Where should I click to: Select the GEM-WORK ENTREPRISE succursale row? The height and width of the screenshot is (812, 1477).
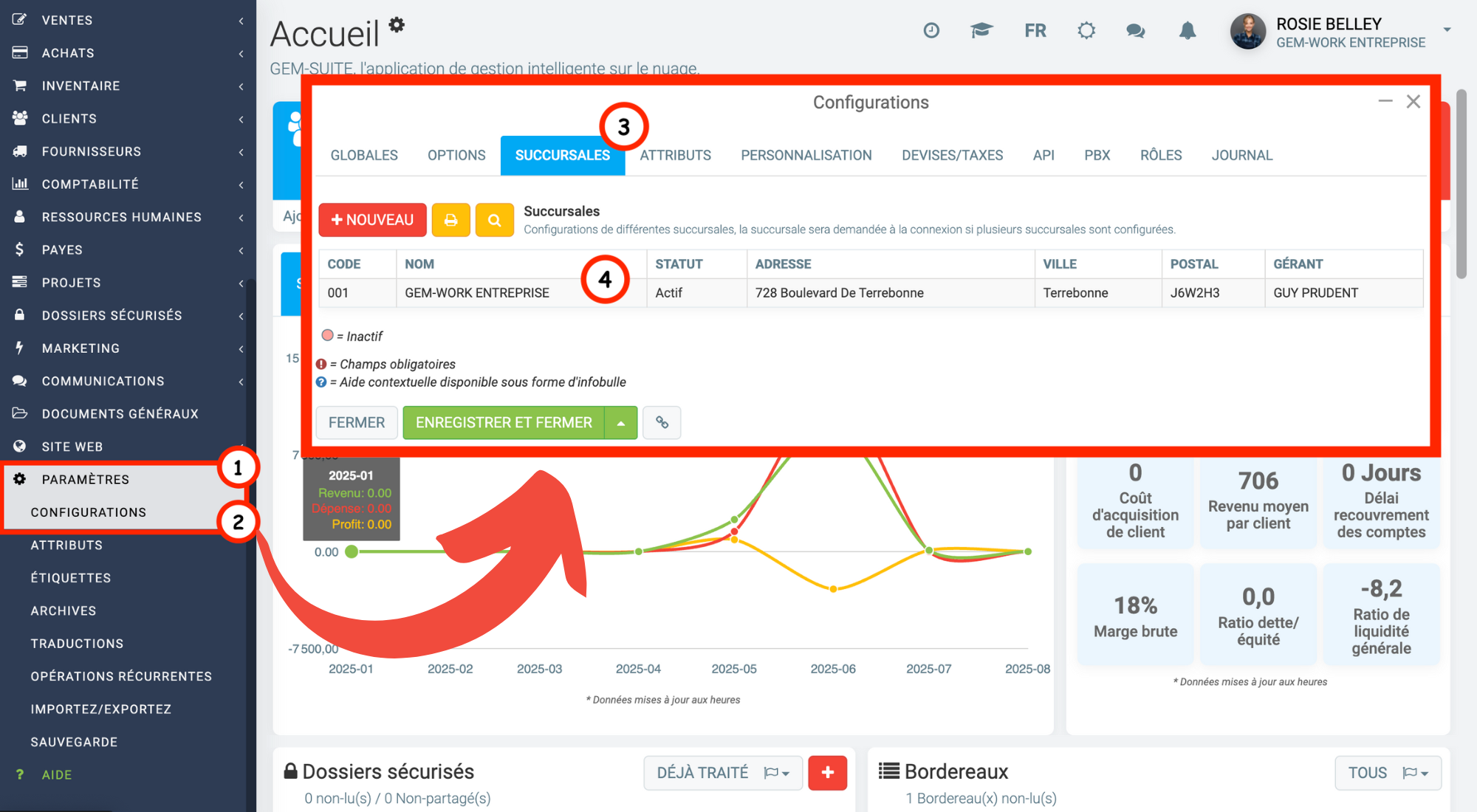point(871,293)
